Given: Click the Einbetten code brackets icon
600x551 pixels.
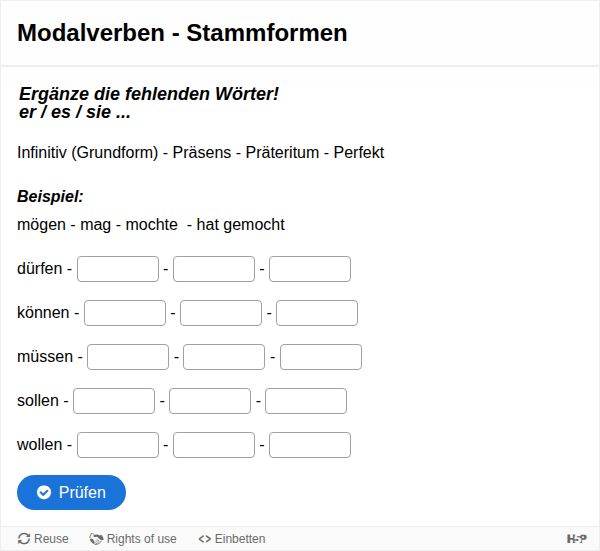Looking at the screenshot, I should tap(205, 538).
